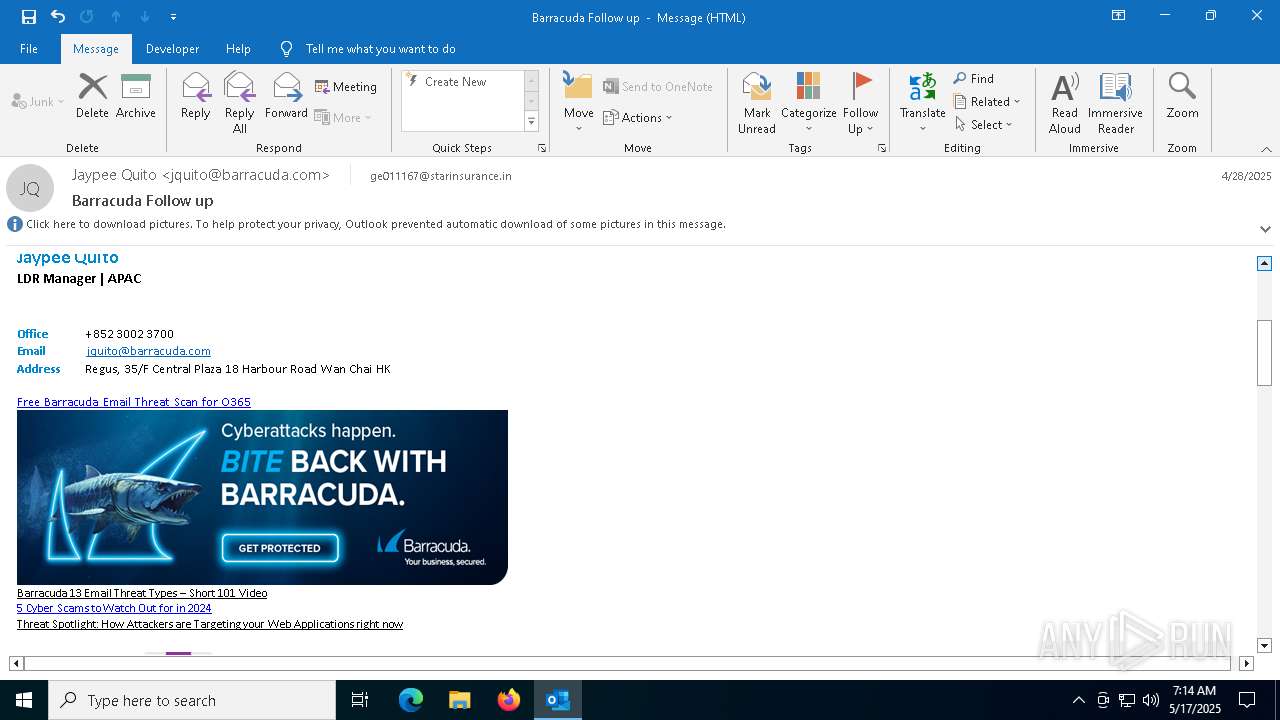Launch the Immersive Reader
The width and height of the screenshot is (1280, 720).
pyautogui.click(x=1116, y=102)
